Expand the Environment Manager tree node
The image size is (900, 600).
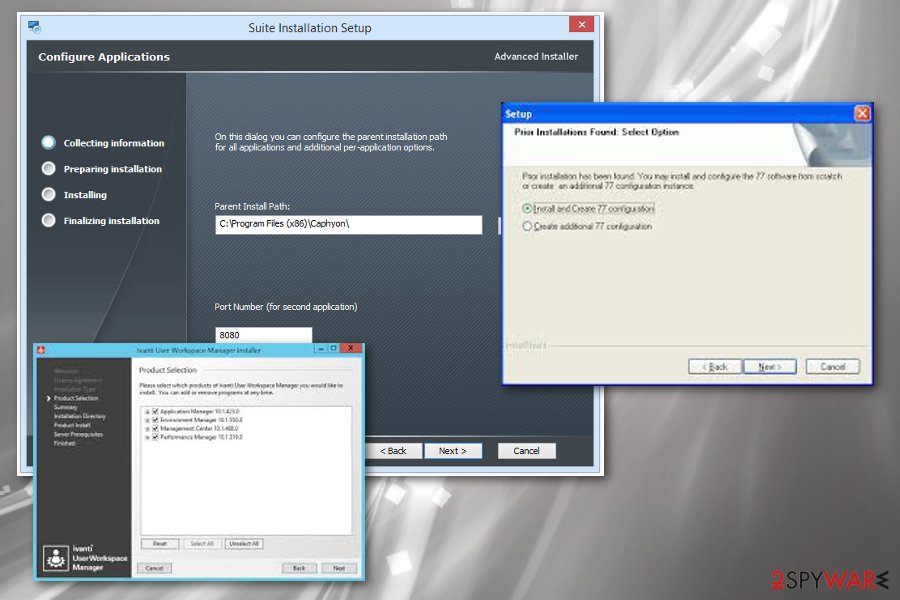coord(148,420)
